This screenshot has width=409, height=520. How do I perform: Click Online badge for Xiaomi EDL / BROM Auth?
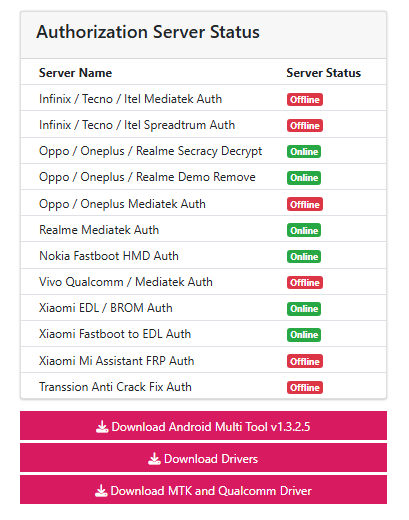(x=304, y=309)
